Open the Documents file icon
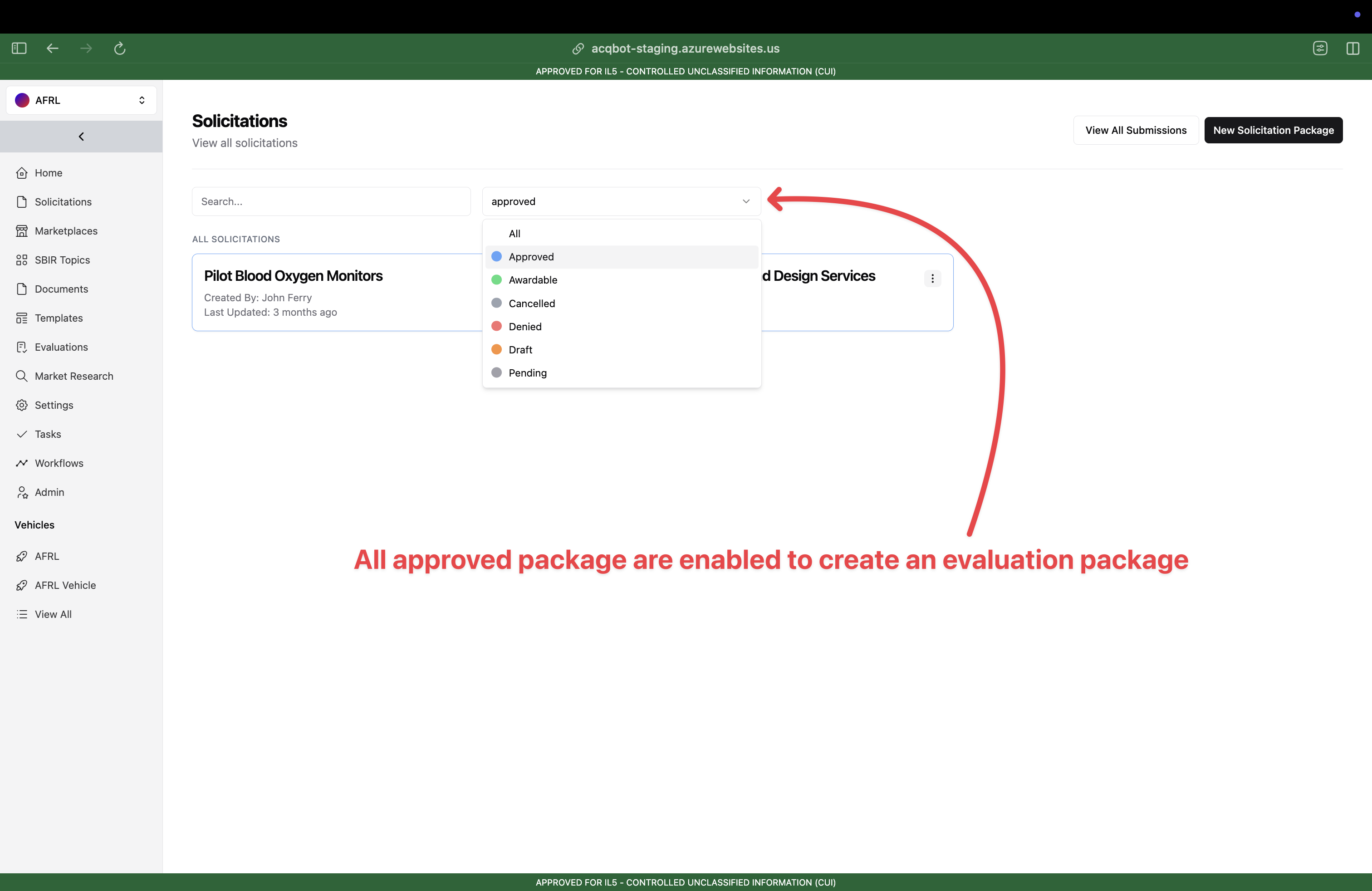The height and width of the screenshot is (891, 1372). (x=22, y=289)
